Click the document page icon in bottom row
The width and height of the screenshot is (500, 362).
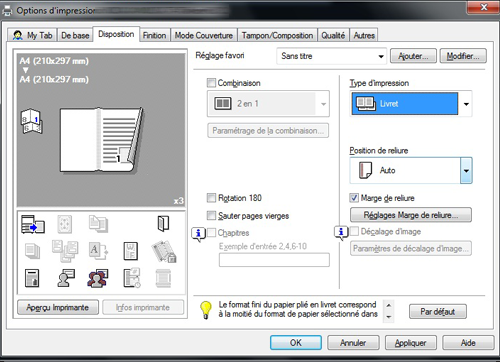[x=32, y=278]
